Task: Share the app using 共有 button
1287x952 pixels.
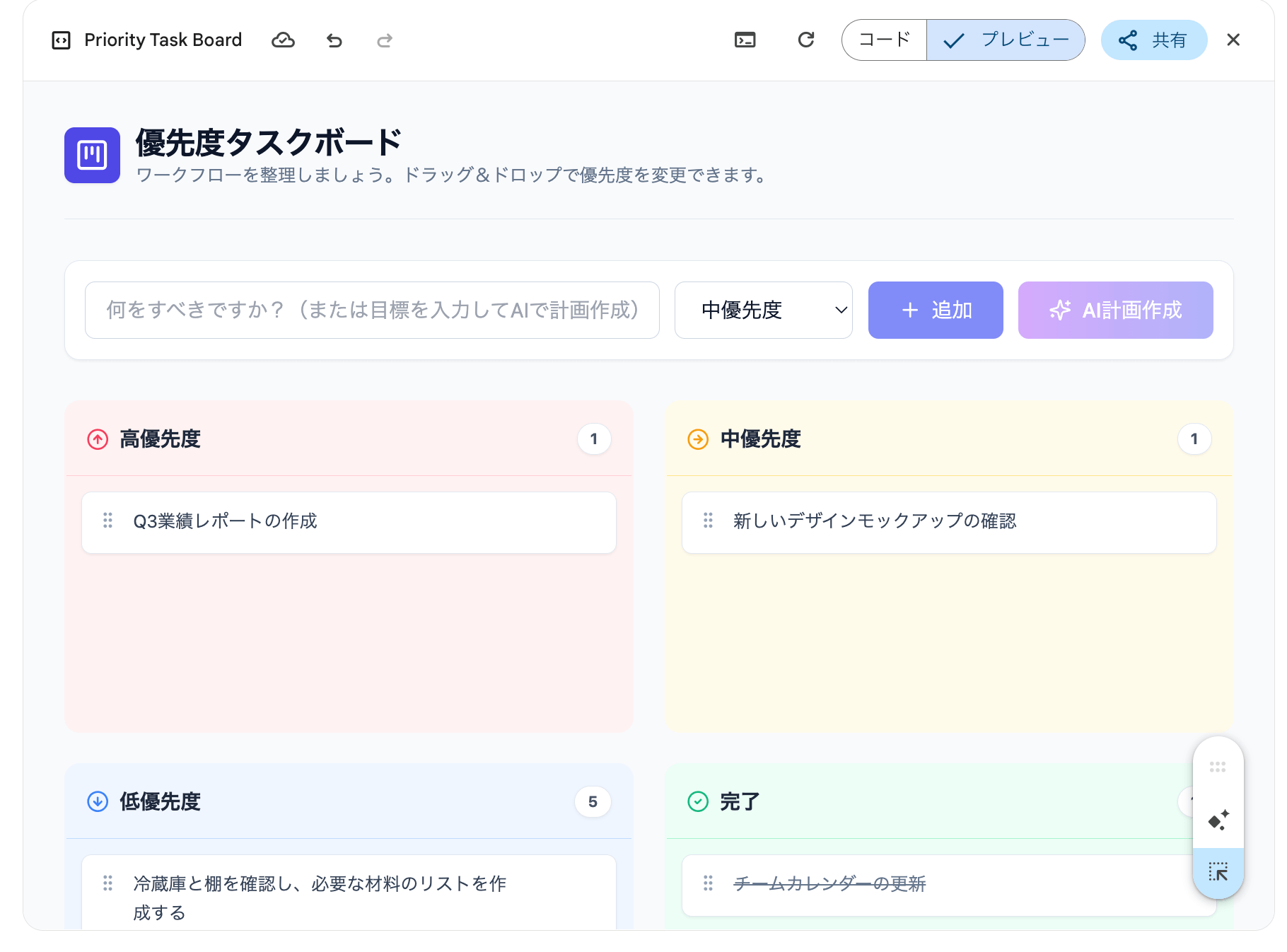Action: (x=1153, y=40)
